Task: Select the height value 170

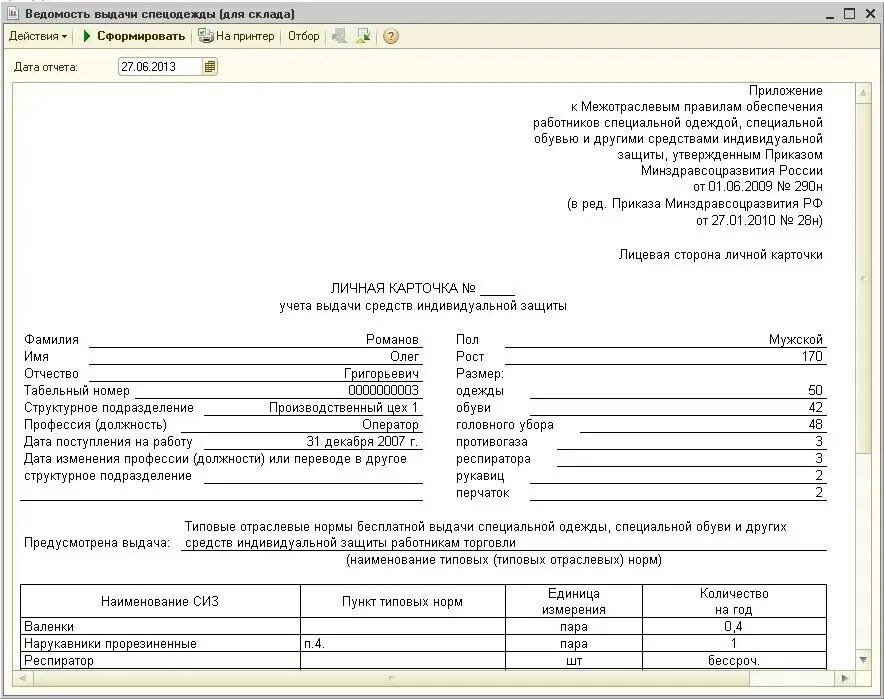Action: tap(812, 356)
